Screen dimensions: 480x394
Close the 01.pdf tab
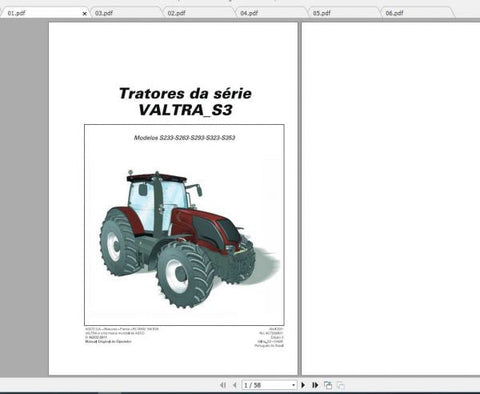coord(84,14)
